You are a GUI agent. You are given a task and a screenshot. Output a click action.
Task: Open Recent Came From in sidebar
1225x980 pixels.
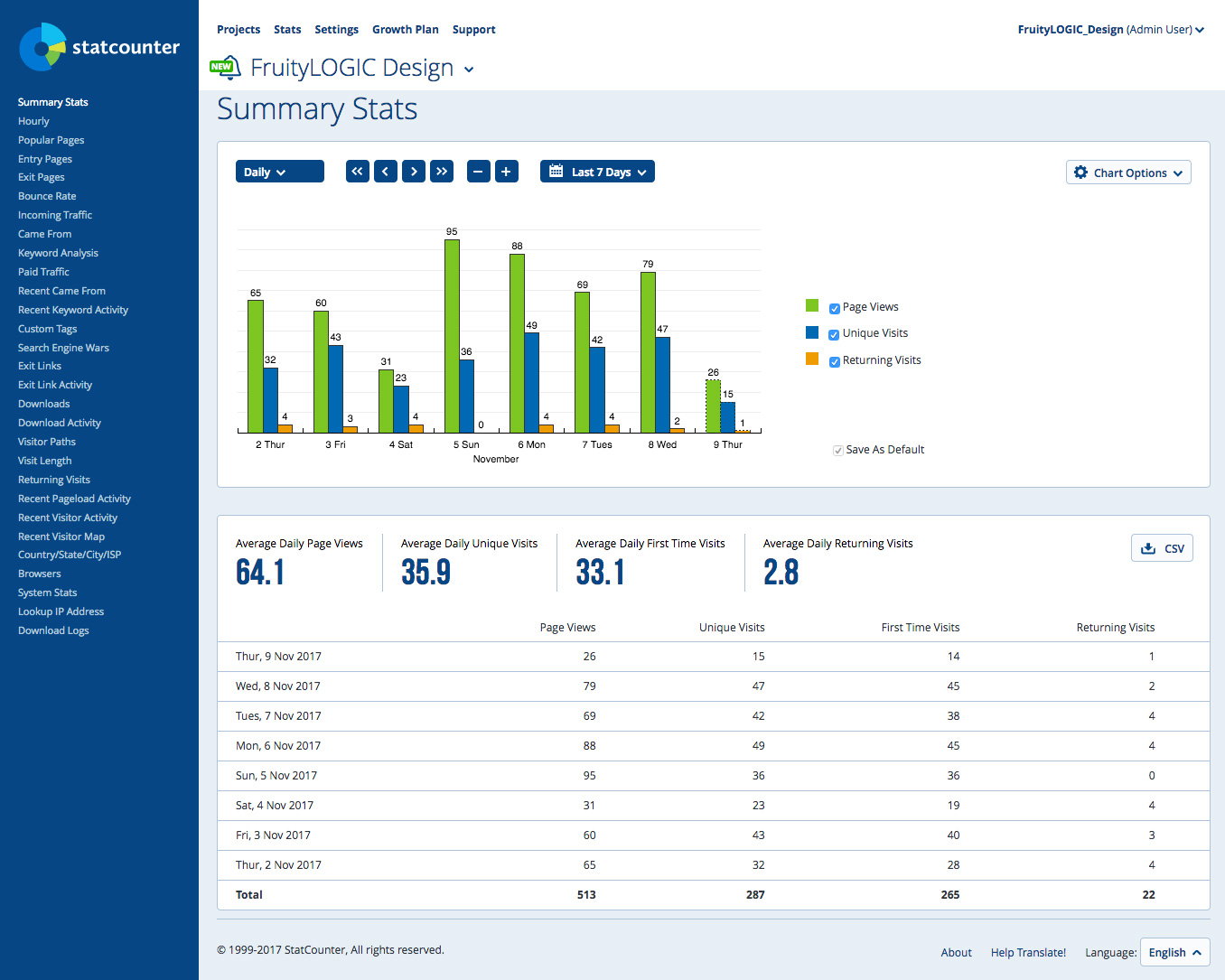[61, 291]
